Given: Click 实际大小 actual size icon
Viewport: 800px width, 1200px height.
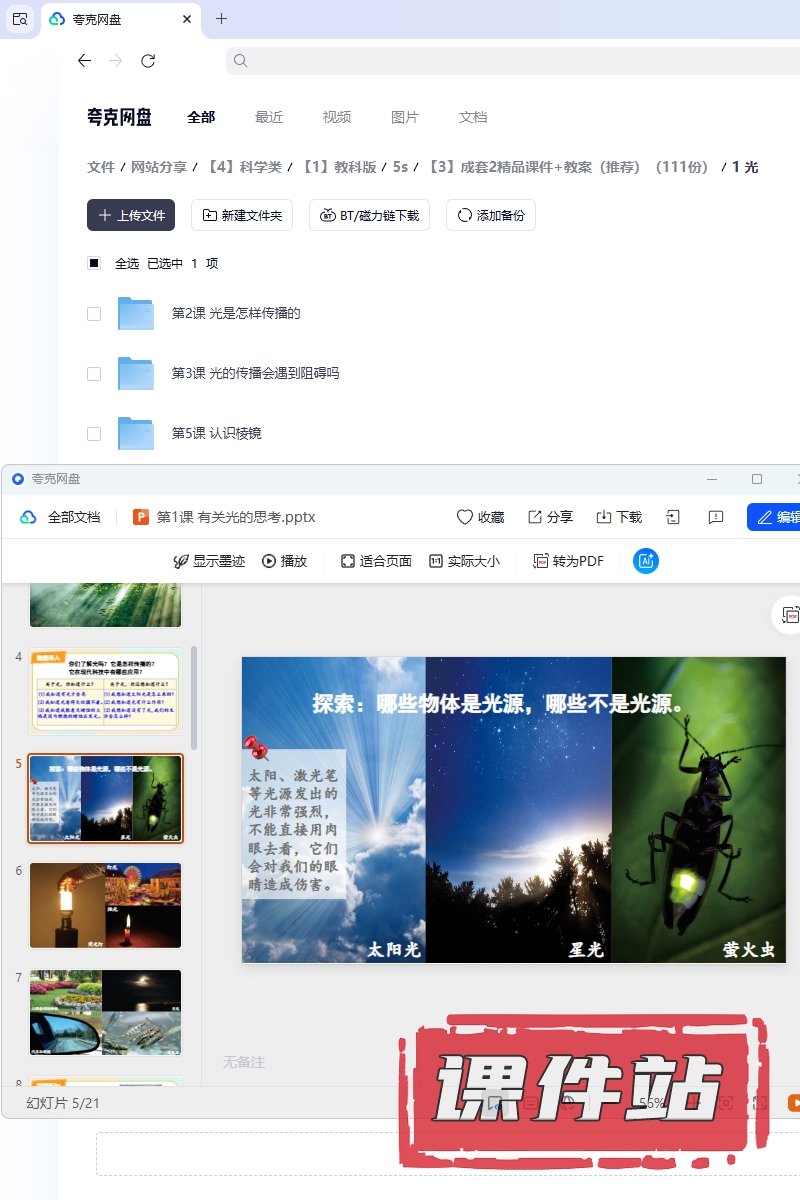Looking at the screenshot, I should click(436, 561).
